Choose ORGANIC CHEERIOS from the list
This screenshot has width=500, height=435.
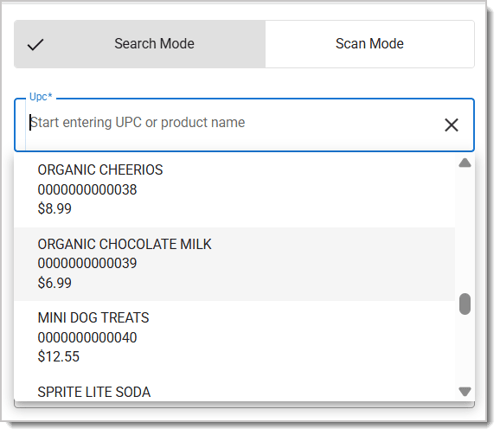pyautogui.click(x=234, y=189)
